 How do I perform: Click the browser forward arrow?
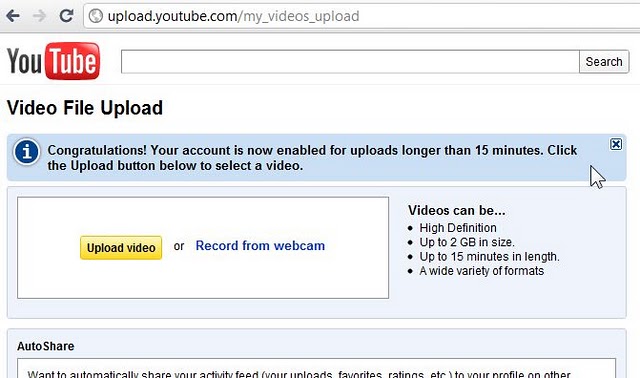pos(40,16)
